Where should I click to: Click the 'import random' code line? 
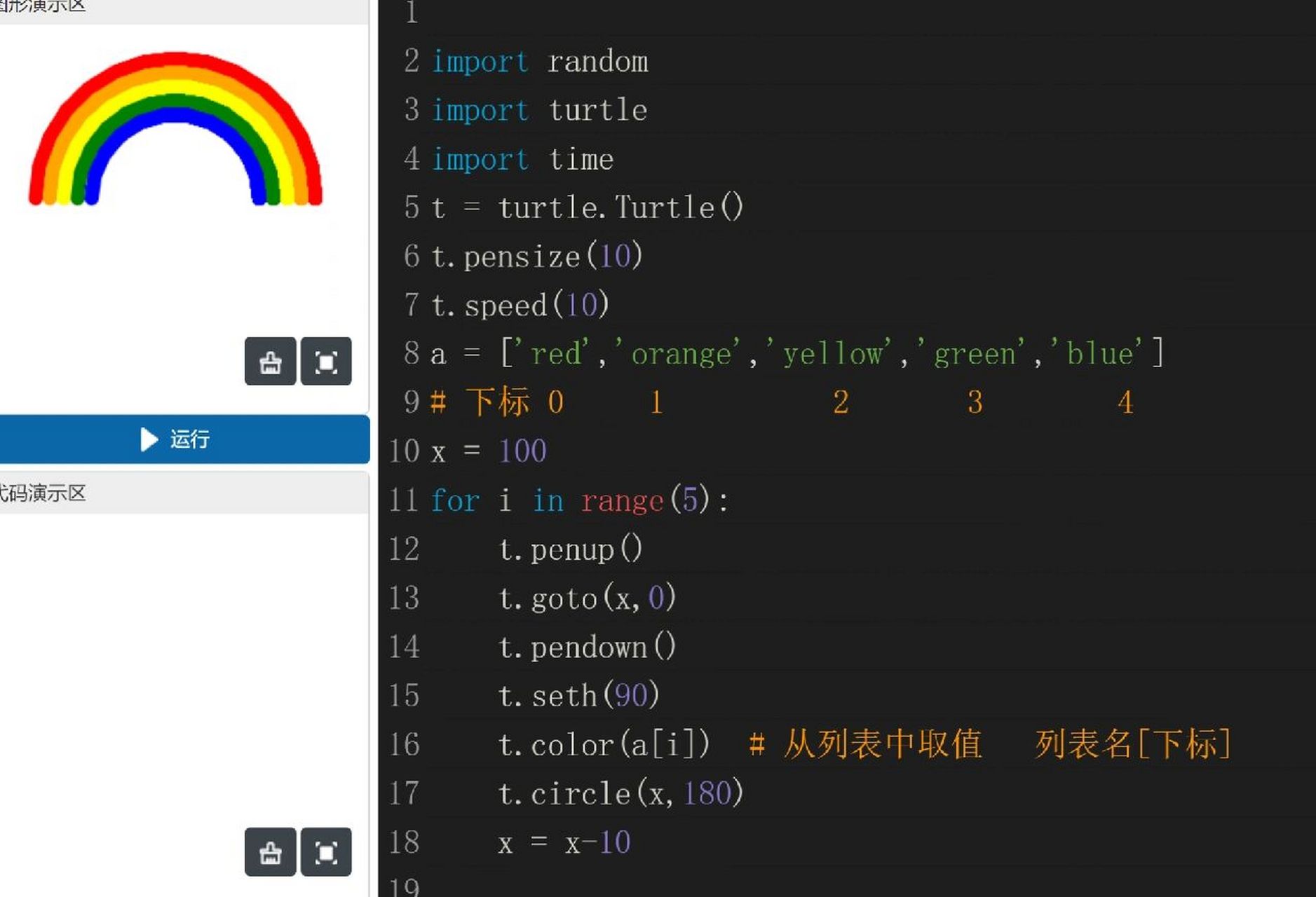point(540,62)
